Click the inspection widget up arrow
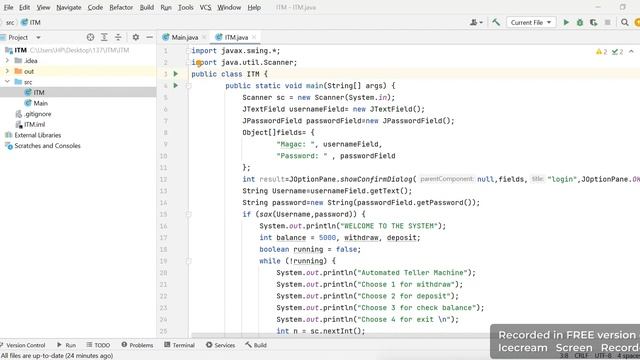Screen dimensions: 640x360 point(631,51)
